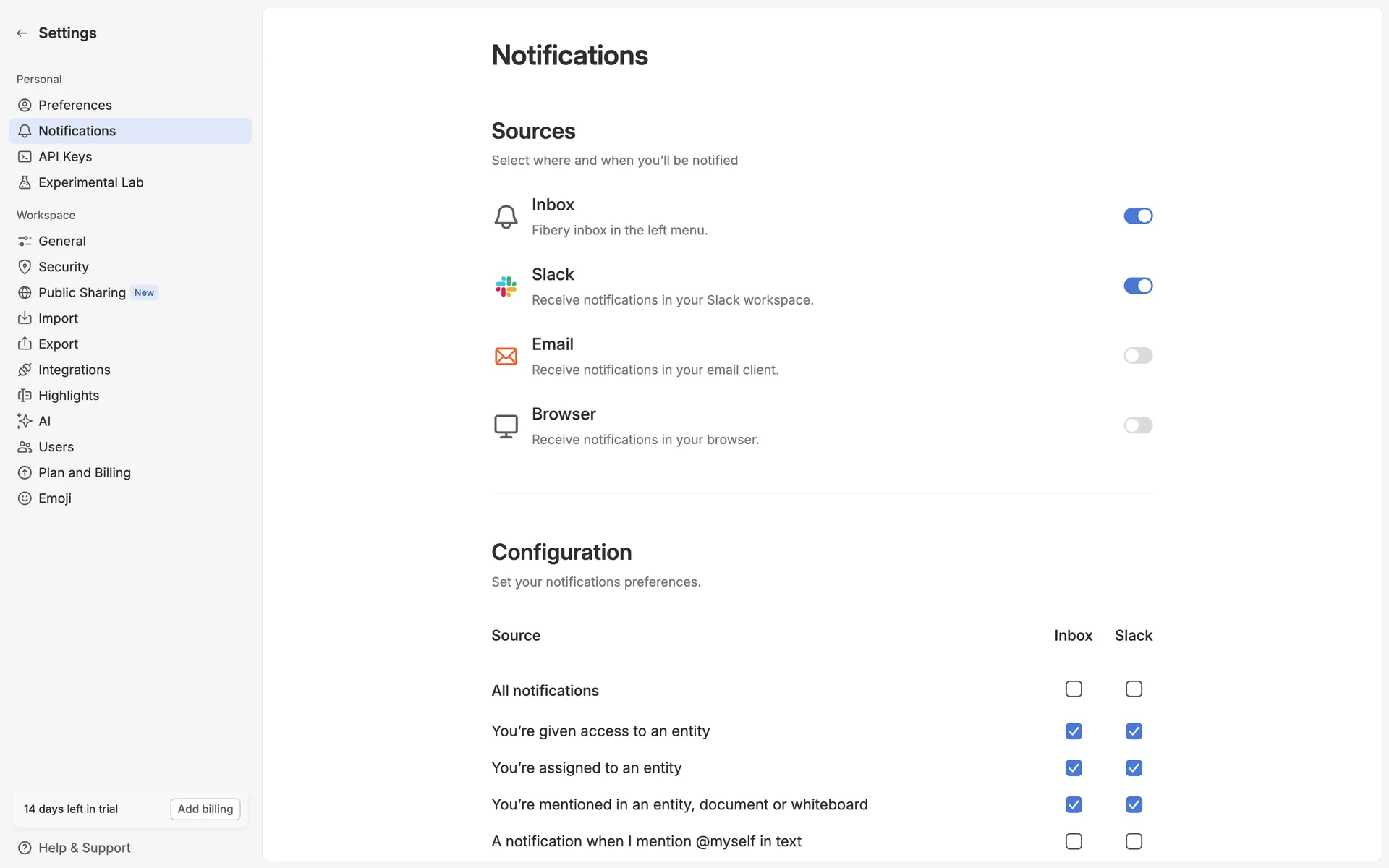Click the Security shield icon

(25, 267)
